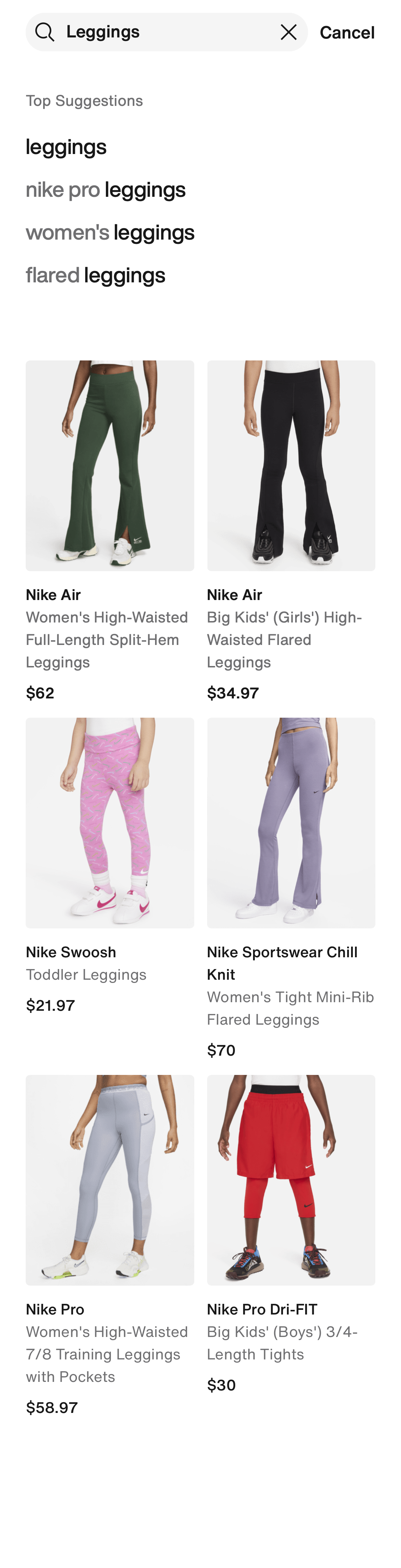Tap Nike Sportswear Chill Knit product name
This screenshot has height=1568, width=401.
282,963
